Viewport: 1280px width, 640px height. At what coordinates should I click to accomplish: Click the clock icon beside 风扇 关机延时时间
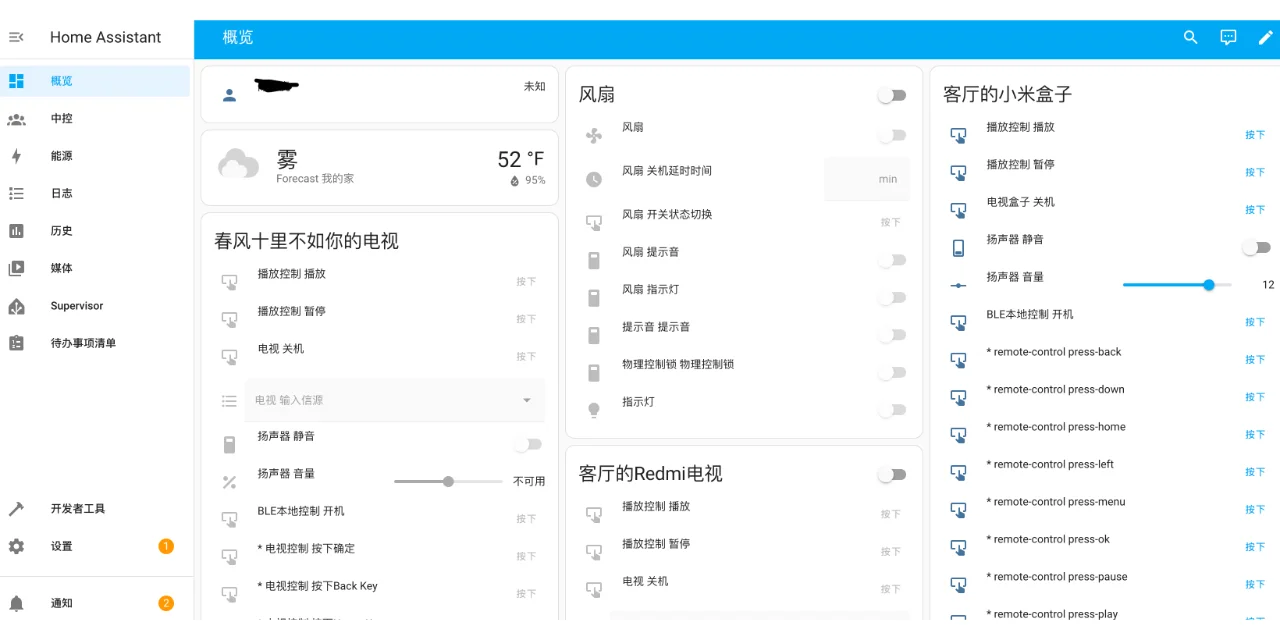click(x=593, y=180)
